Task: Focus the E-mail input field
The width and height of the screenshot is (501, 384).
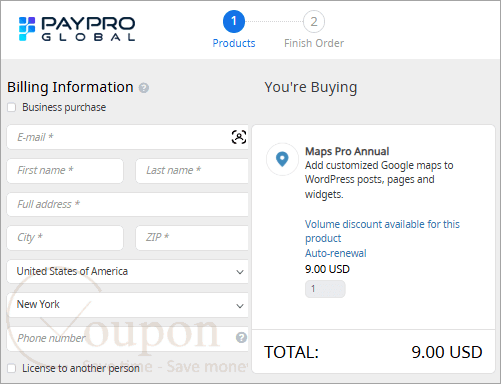Action: coord(127,137)
